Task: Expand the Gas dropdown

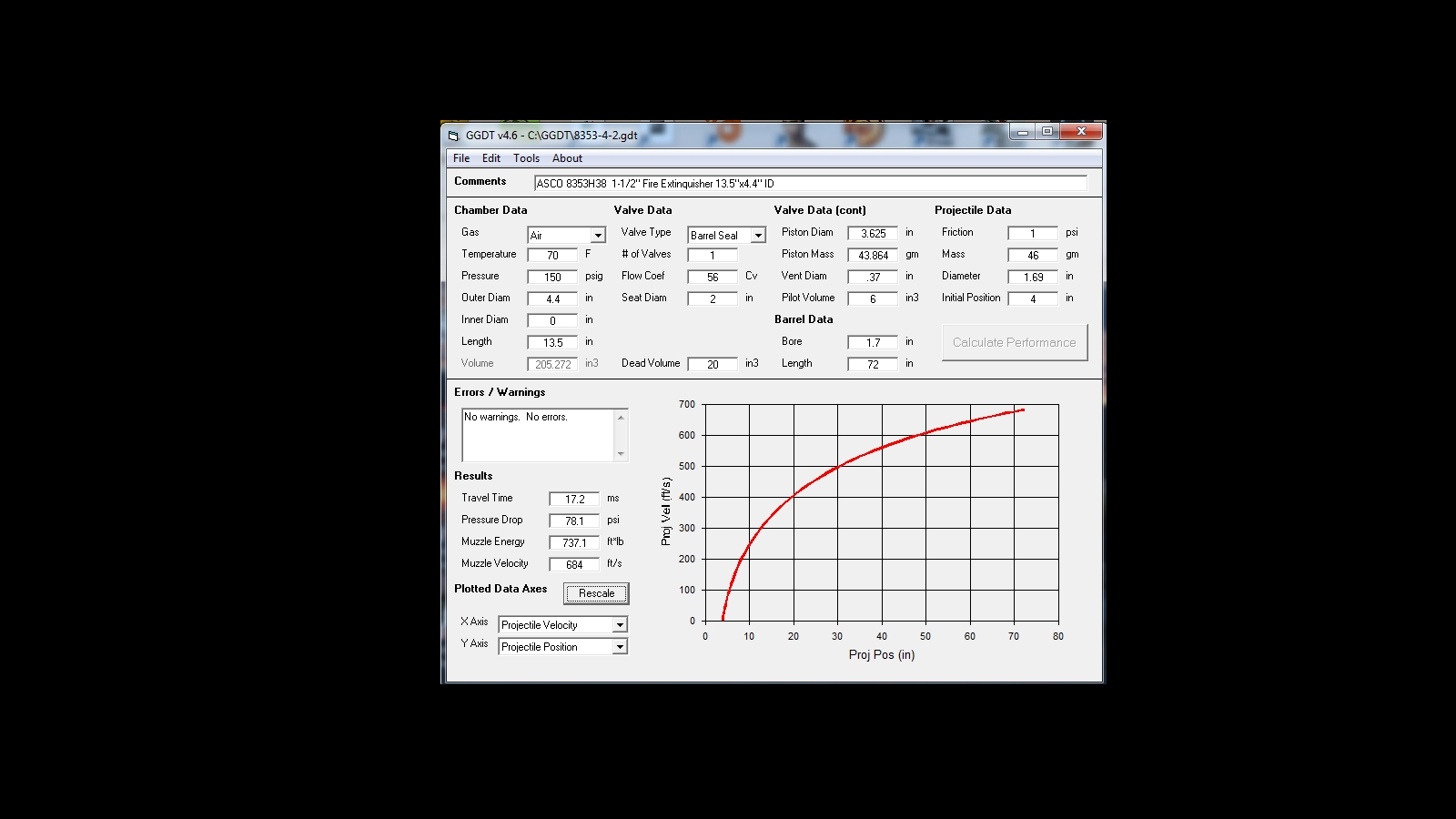Action: point(598,236)
